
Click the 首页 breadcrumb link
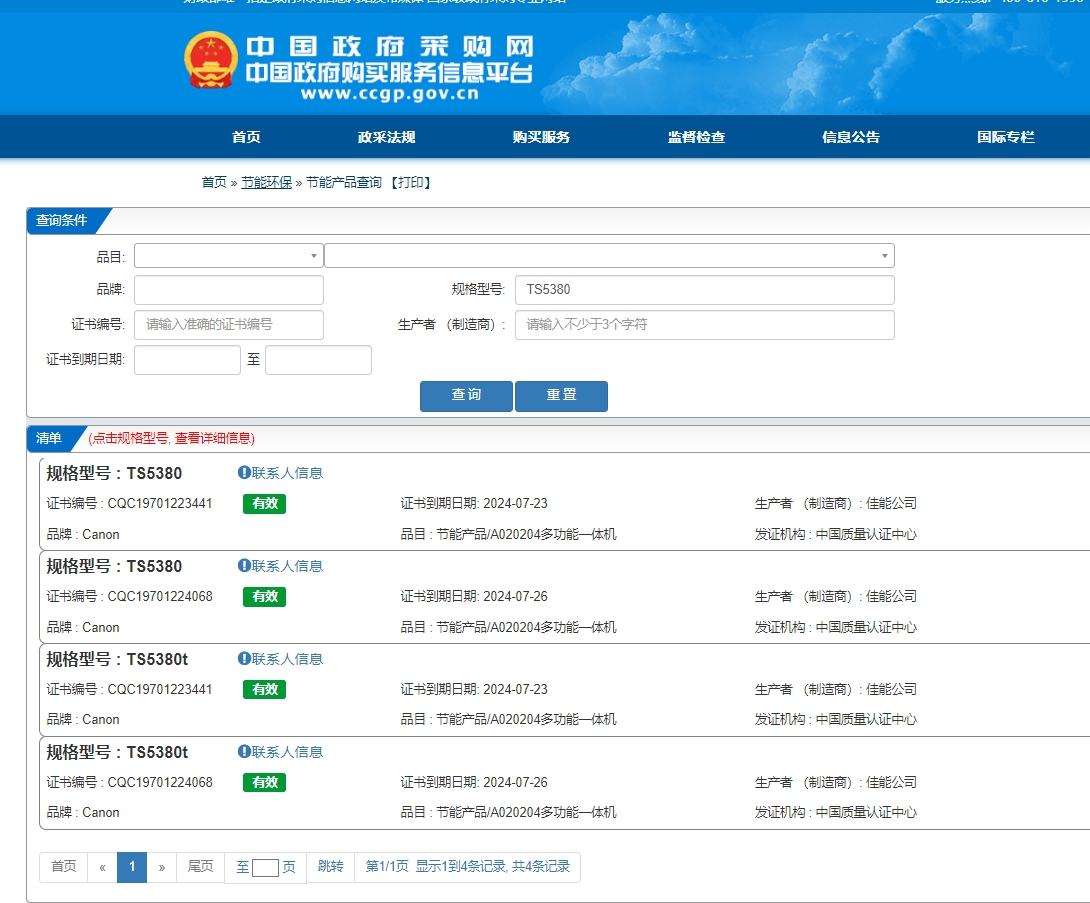(214, 182)
